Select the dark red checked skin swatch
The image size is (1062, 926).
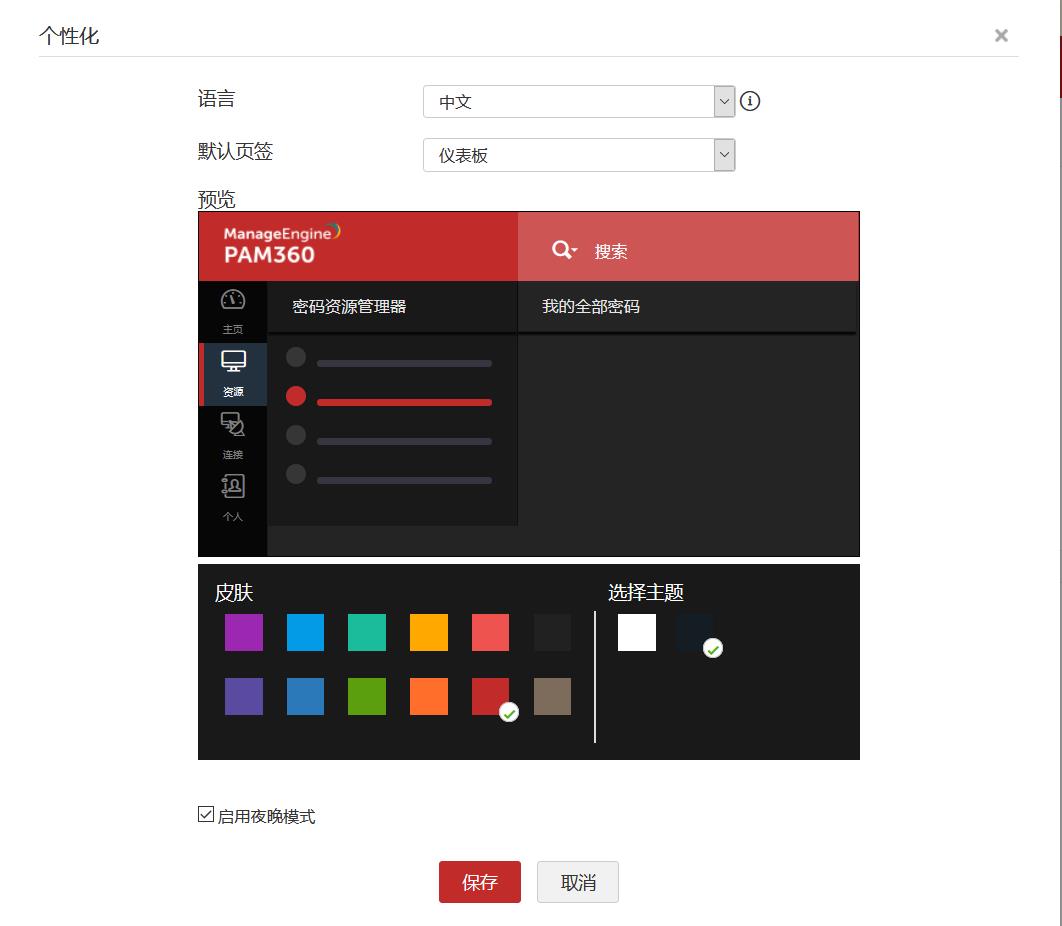point(490,696)
